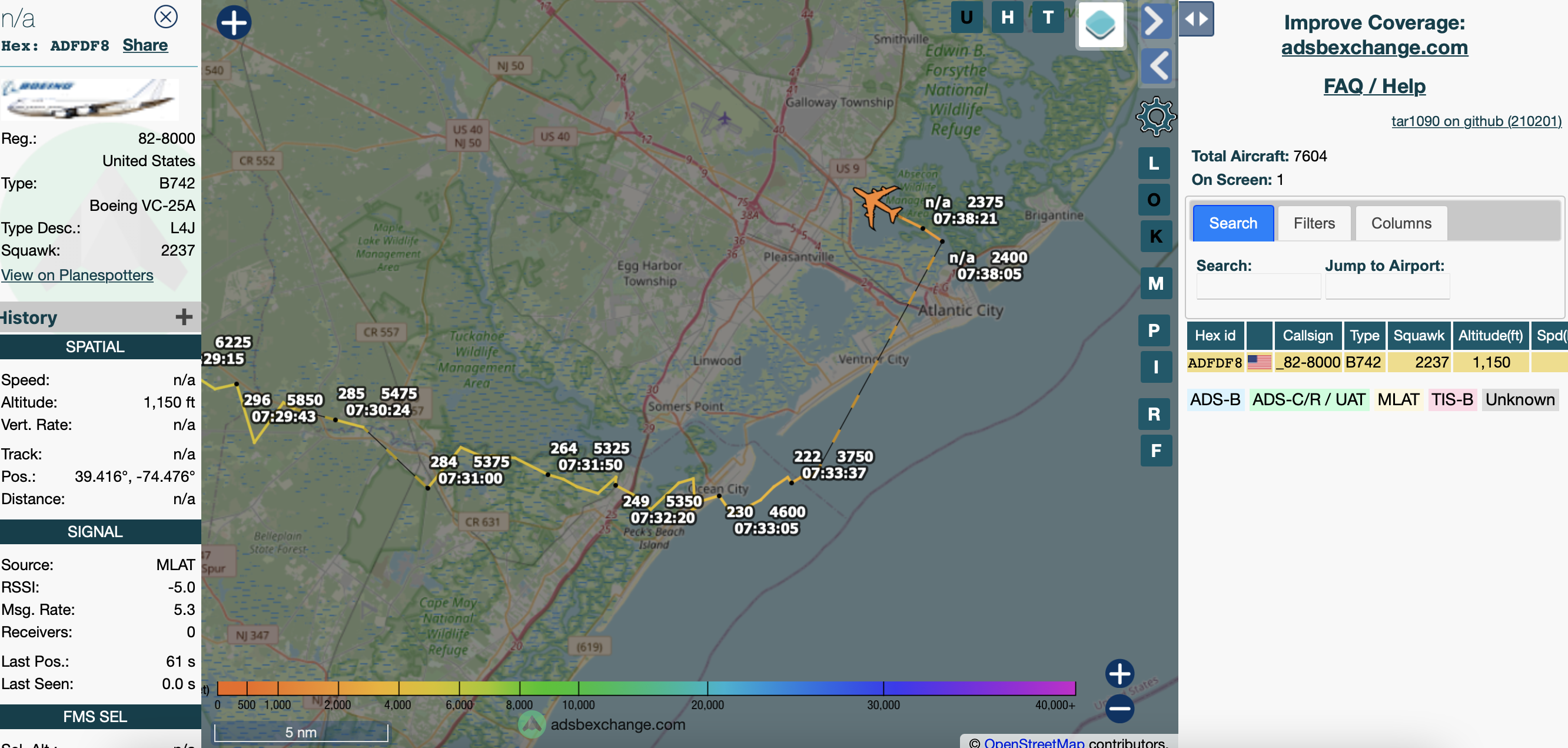Toggle the T map button

pos(1048,17)
